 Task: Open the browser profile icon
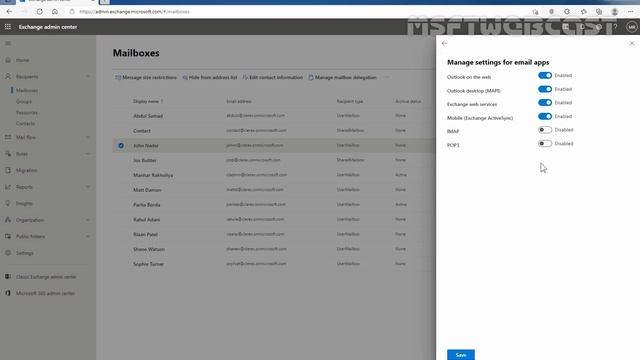click(x=615, y=12)
